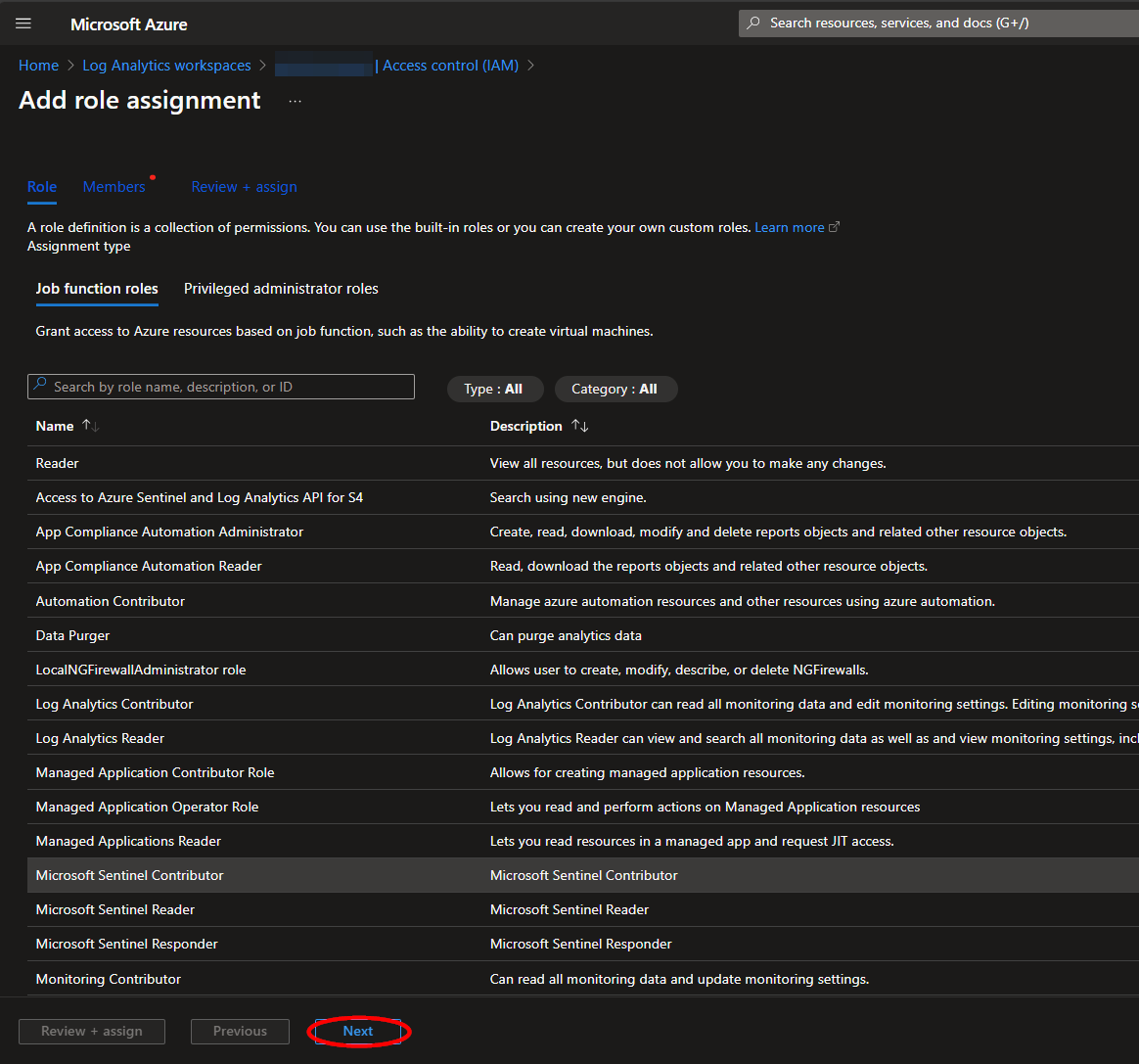Click 'Search using new engine.' description

coord(569,497)
